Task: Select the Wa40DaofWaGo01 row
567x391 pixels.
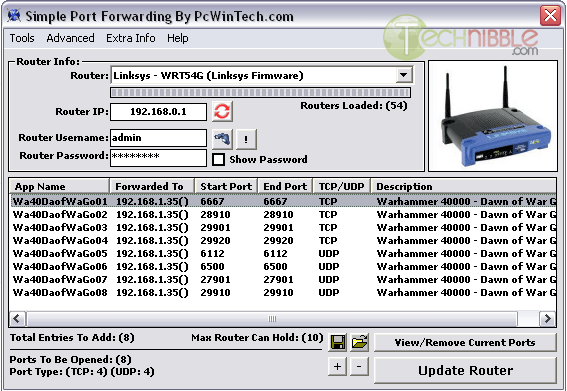Action: (x=283, y=201)
